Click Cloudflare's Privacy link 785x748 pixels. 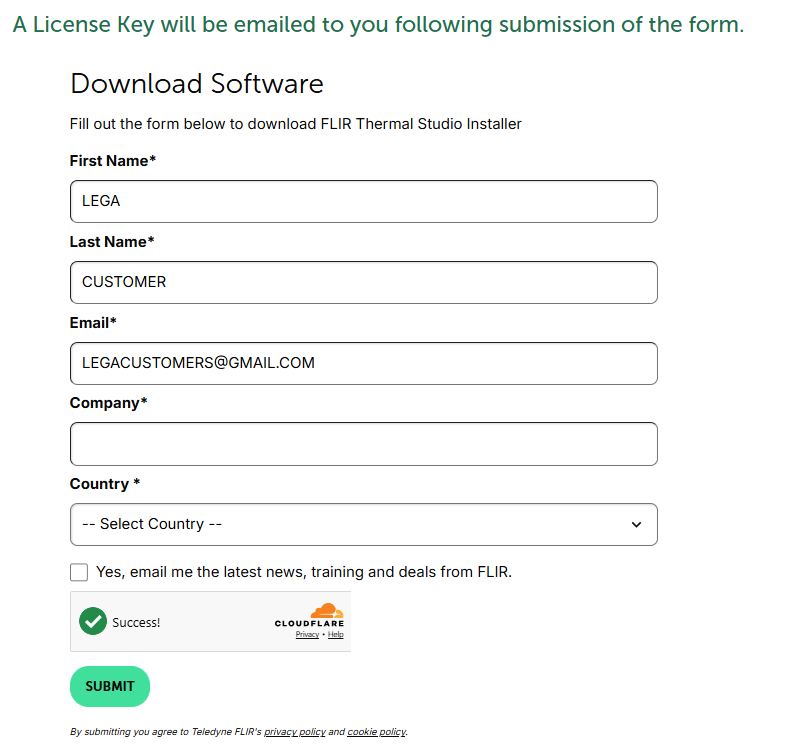pos(307,635)
